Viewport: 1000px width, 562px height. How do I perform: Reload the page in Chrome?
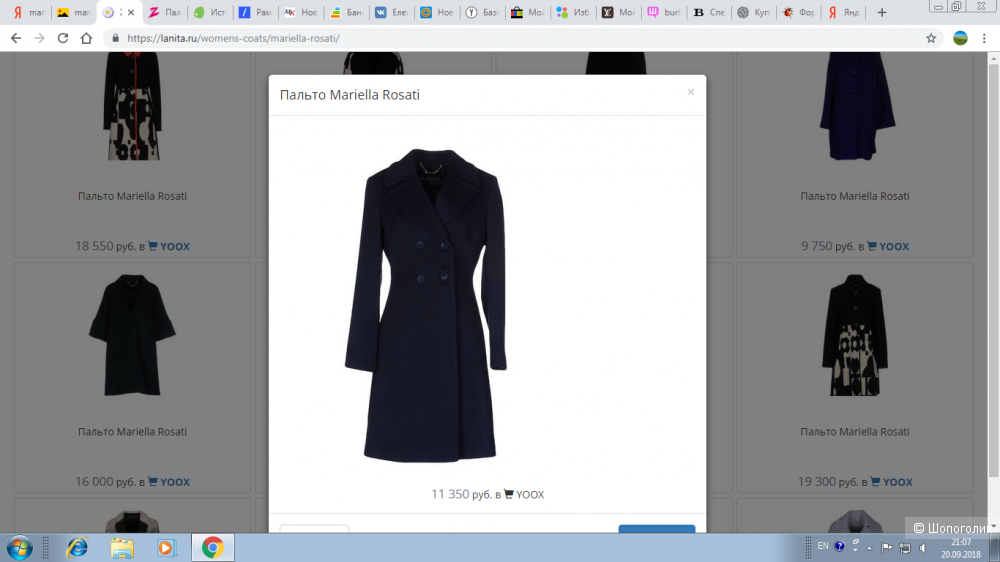tap(63, 38)
